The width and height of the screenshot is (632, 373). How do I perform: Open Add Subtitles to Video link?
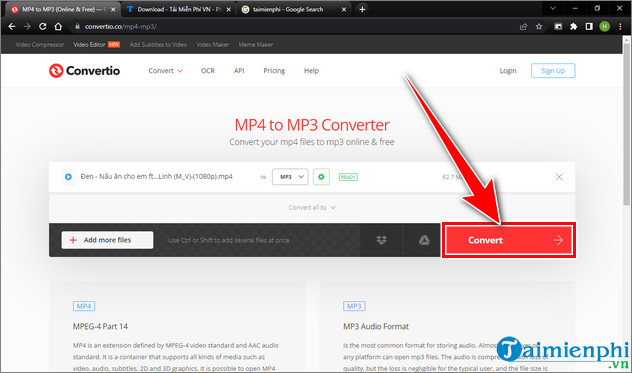[x=158, y=44]
